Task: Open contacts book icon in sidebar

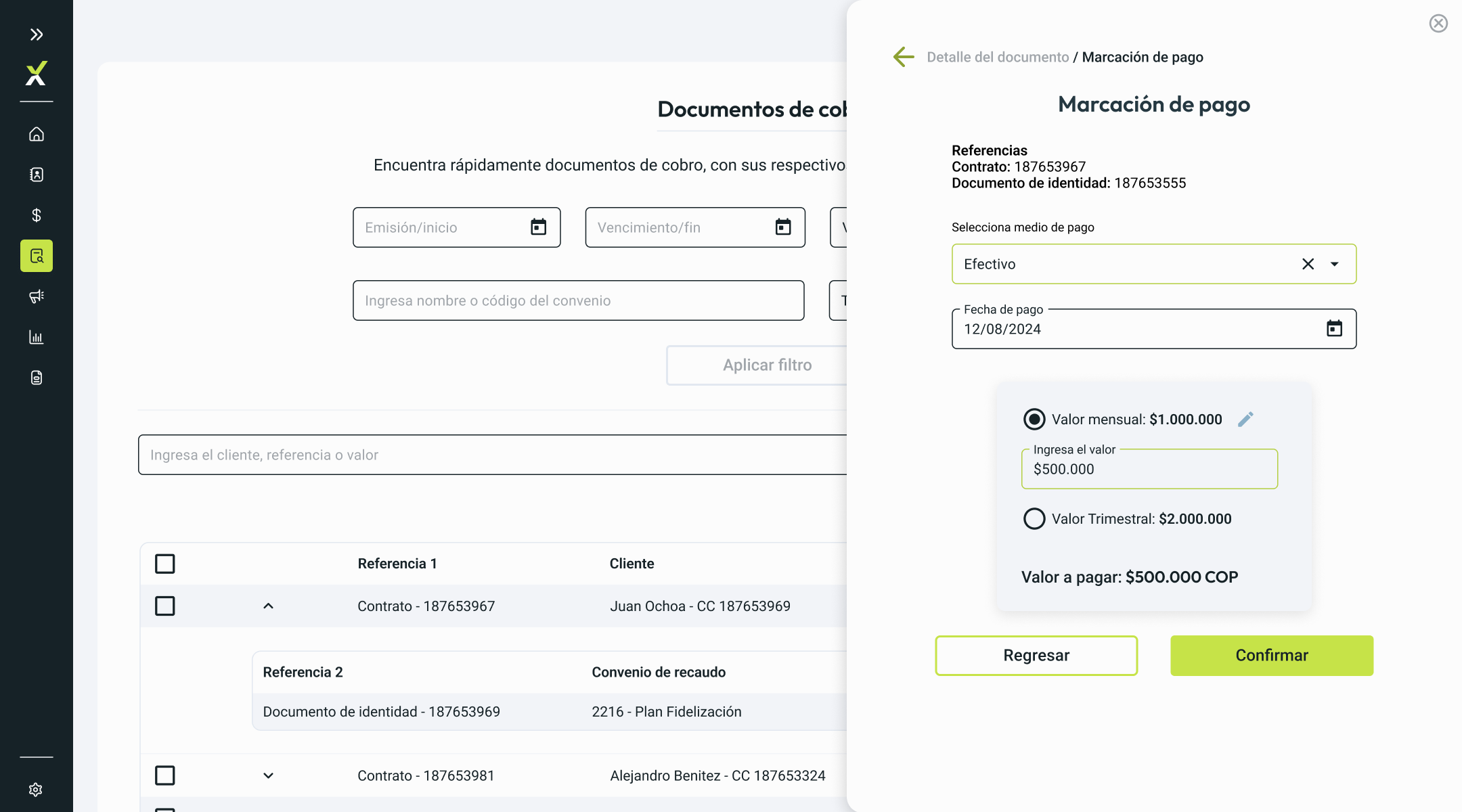Action: point(37,175)
